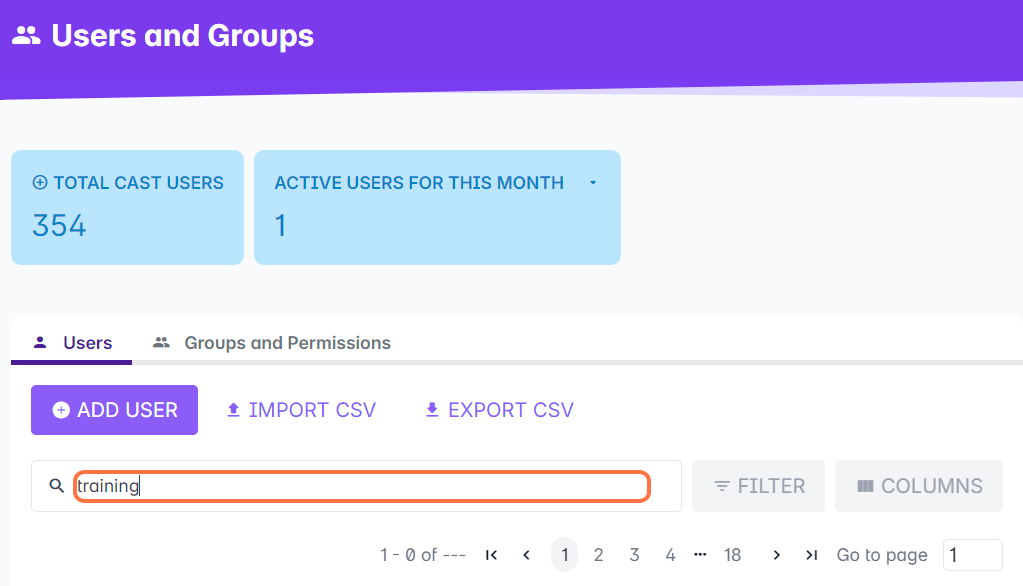Select page 2 in pagination
Screen dimensions: 1023x586
(598, 555)
